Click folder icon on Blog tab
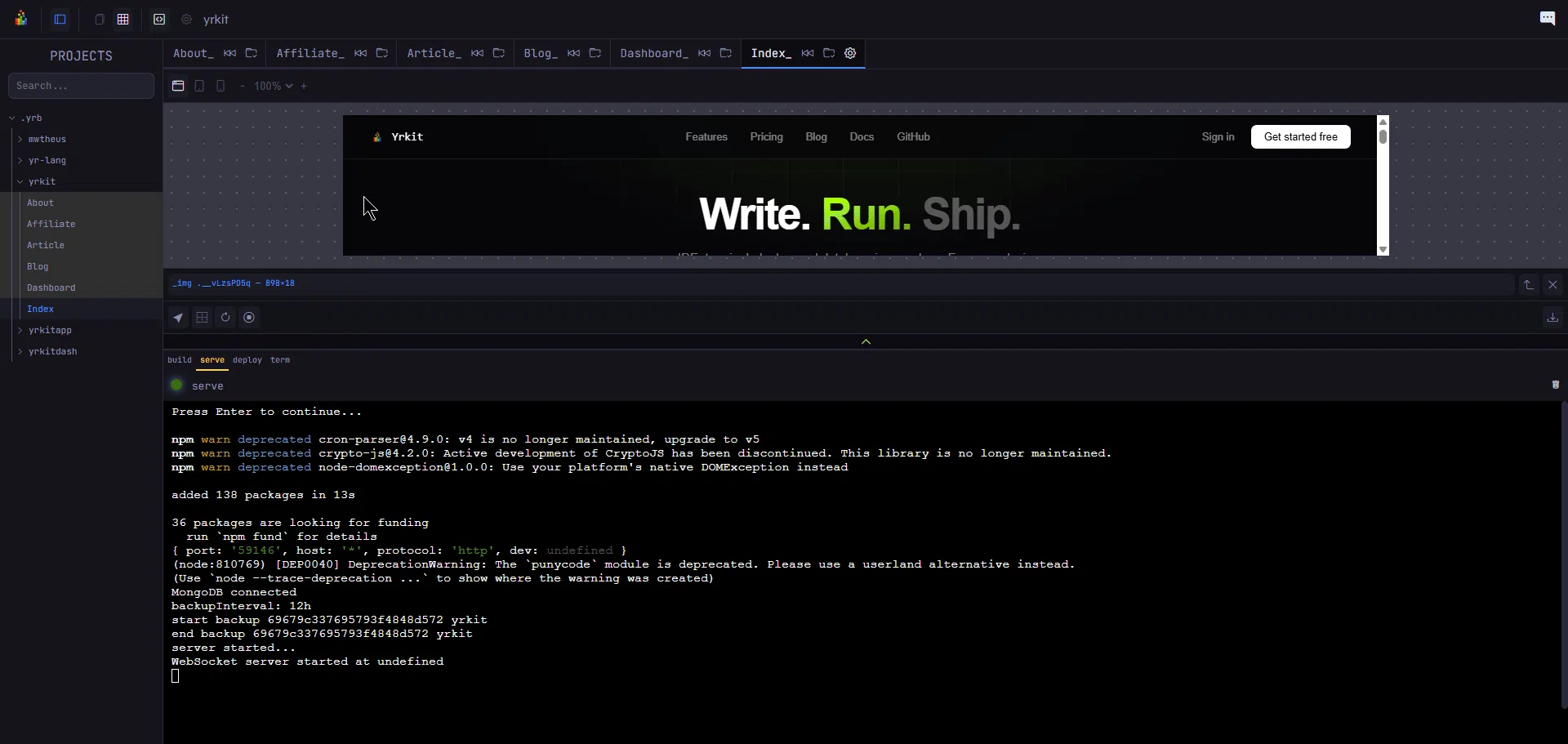The height and width of the screenshot is (744, 1568). point(595,53)
